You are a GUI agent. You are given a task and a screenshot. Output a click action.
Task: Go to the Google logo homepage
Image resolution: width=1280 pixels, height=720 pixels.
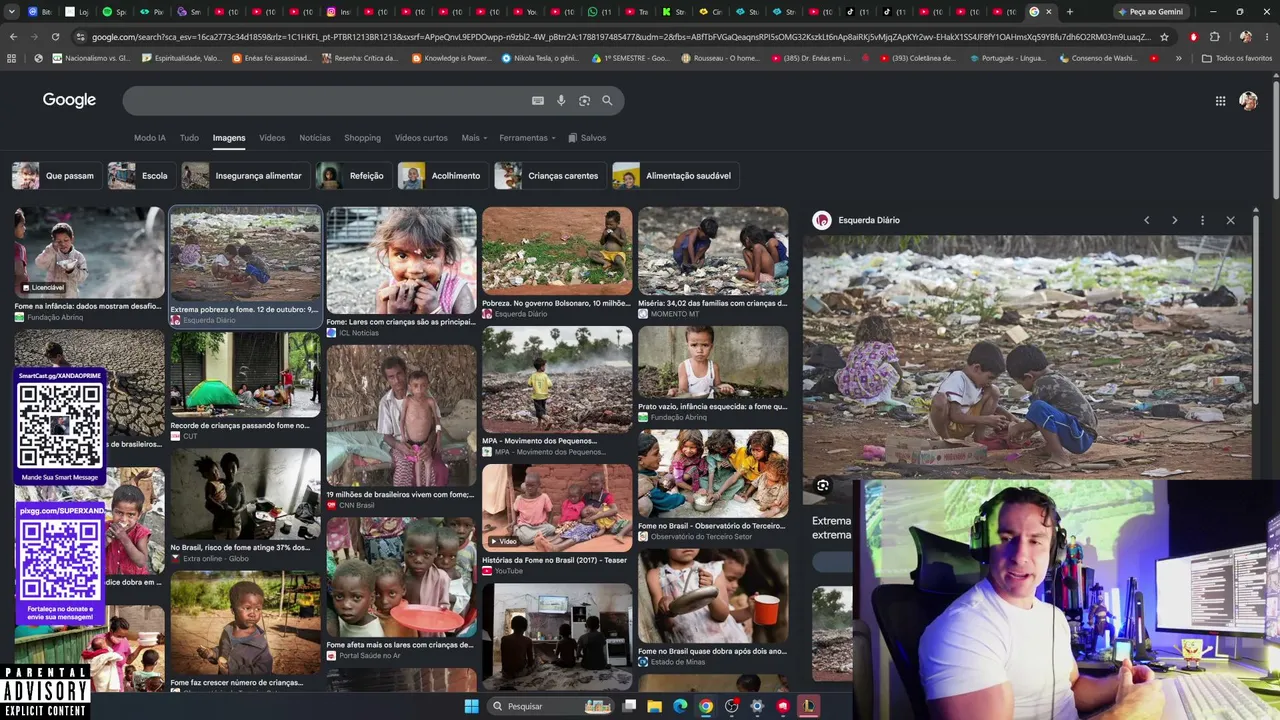pos(69,100)
